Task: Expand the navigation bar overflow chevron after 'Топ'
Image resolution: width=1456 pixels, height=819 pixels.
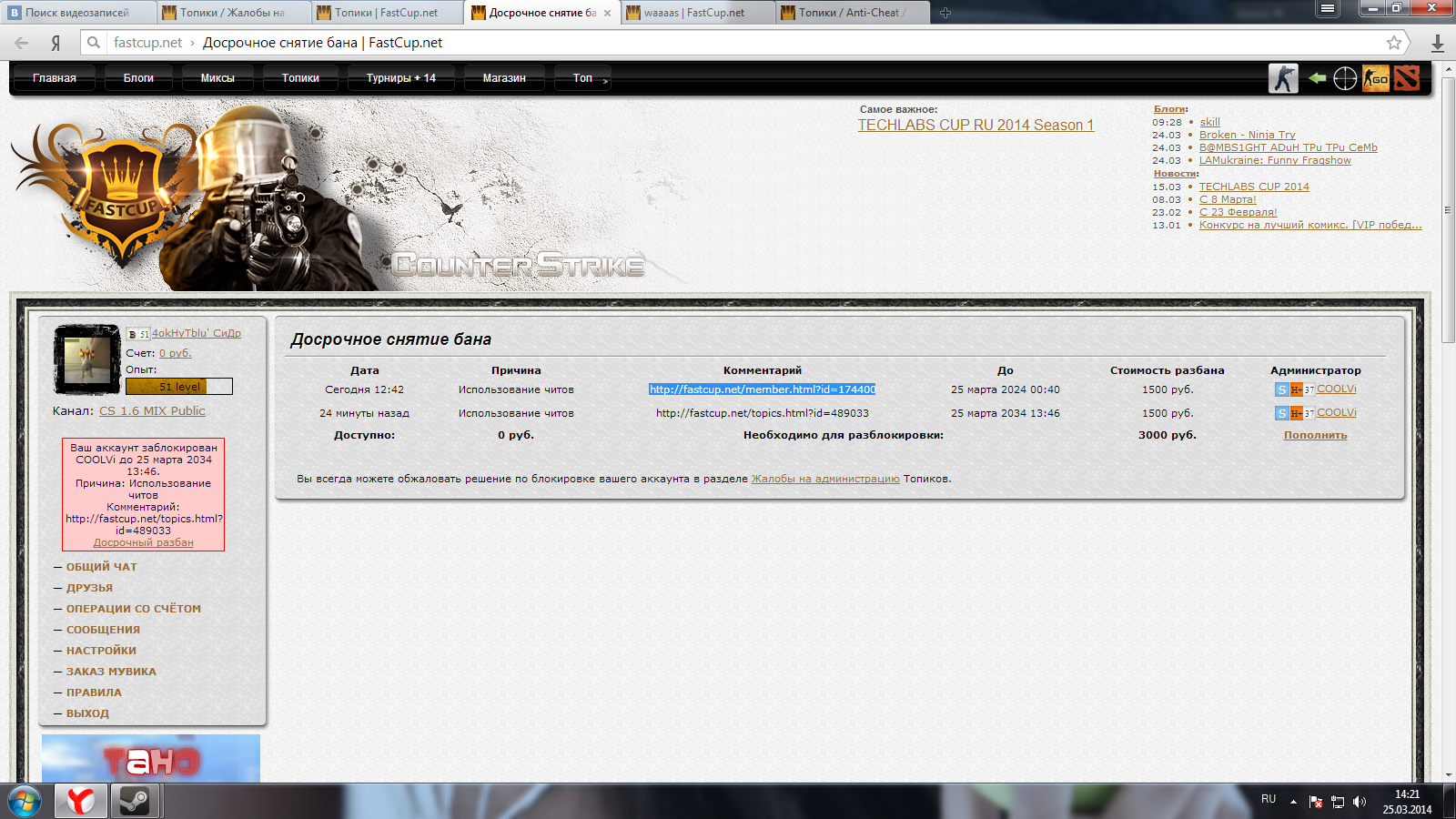Action: pos(606,81)
